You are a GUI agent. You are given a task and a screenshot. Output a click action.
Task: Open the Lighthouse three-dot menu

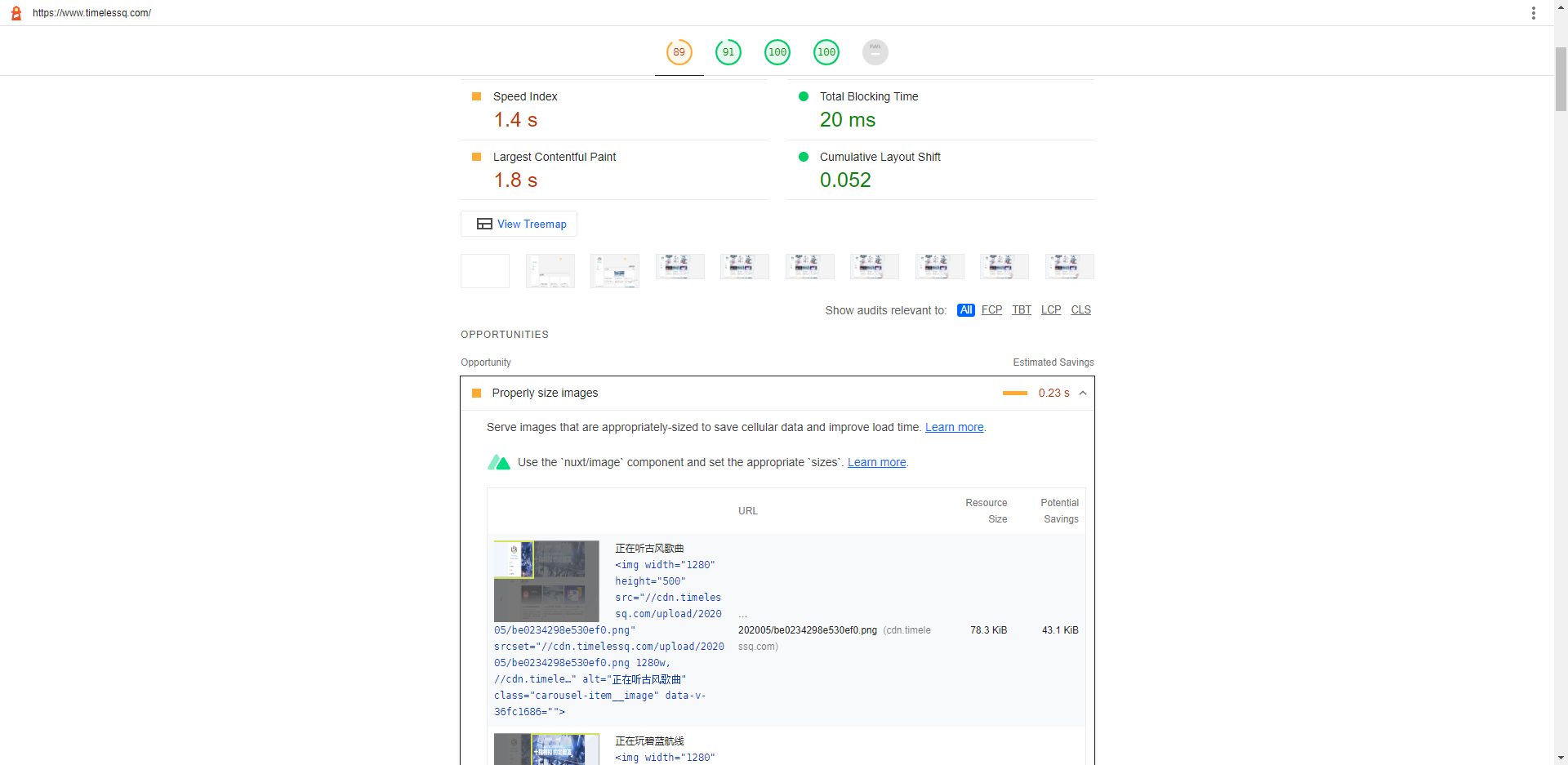click(1533, 13)
